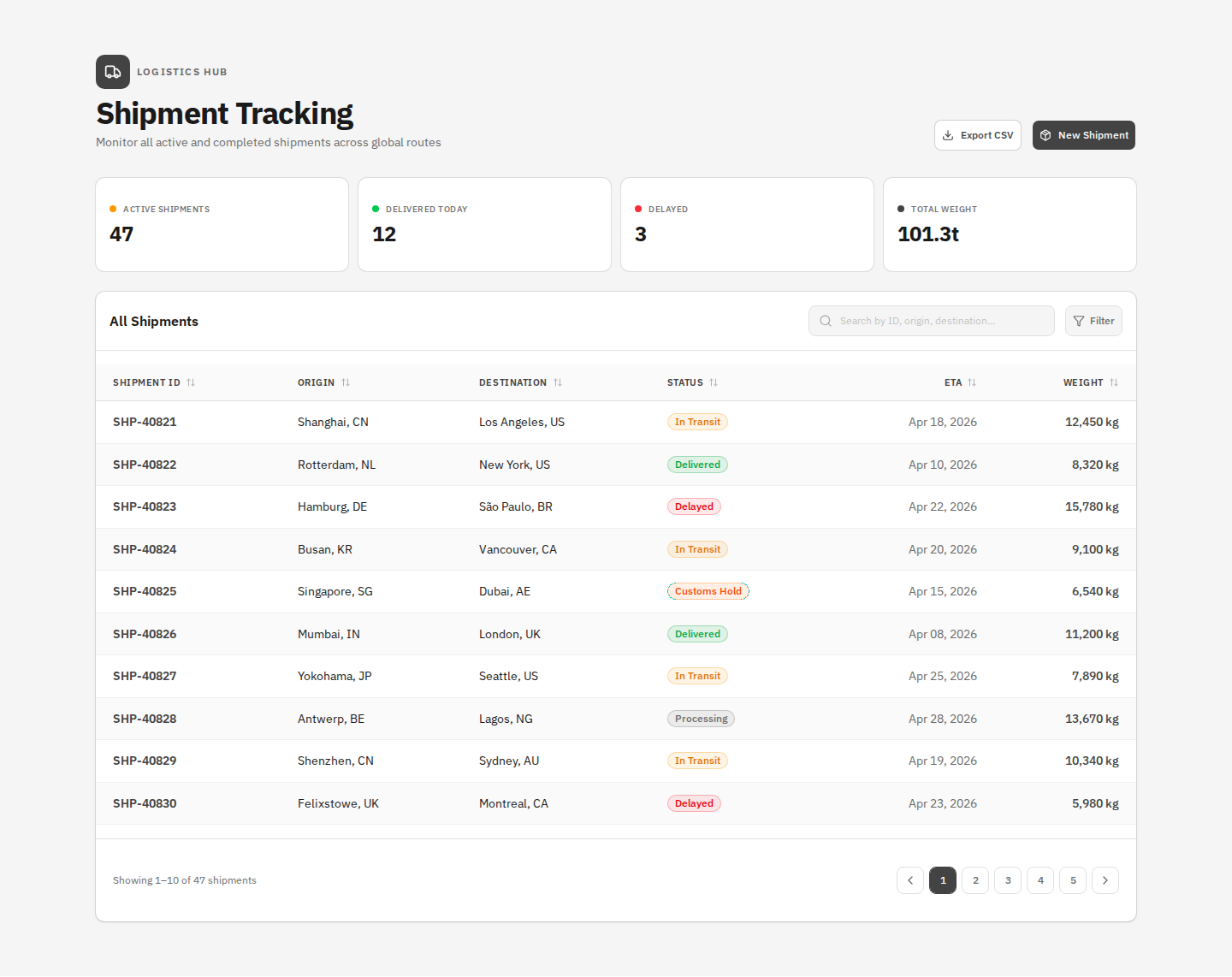Open the Active Shipments stat card
The image size is (1232, 977).
(222, 225)
